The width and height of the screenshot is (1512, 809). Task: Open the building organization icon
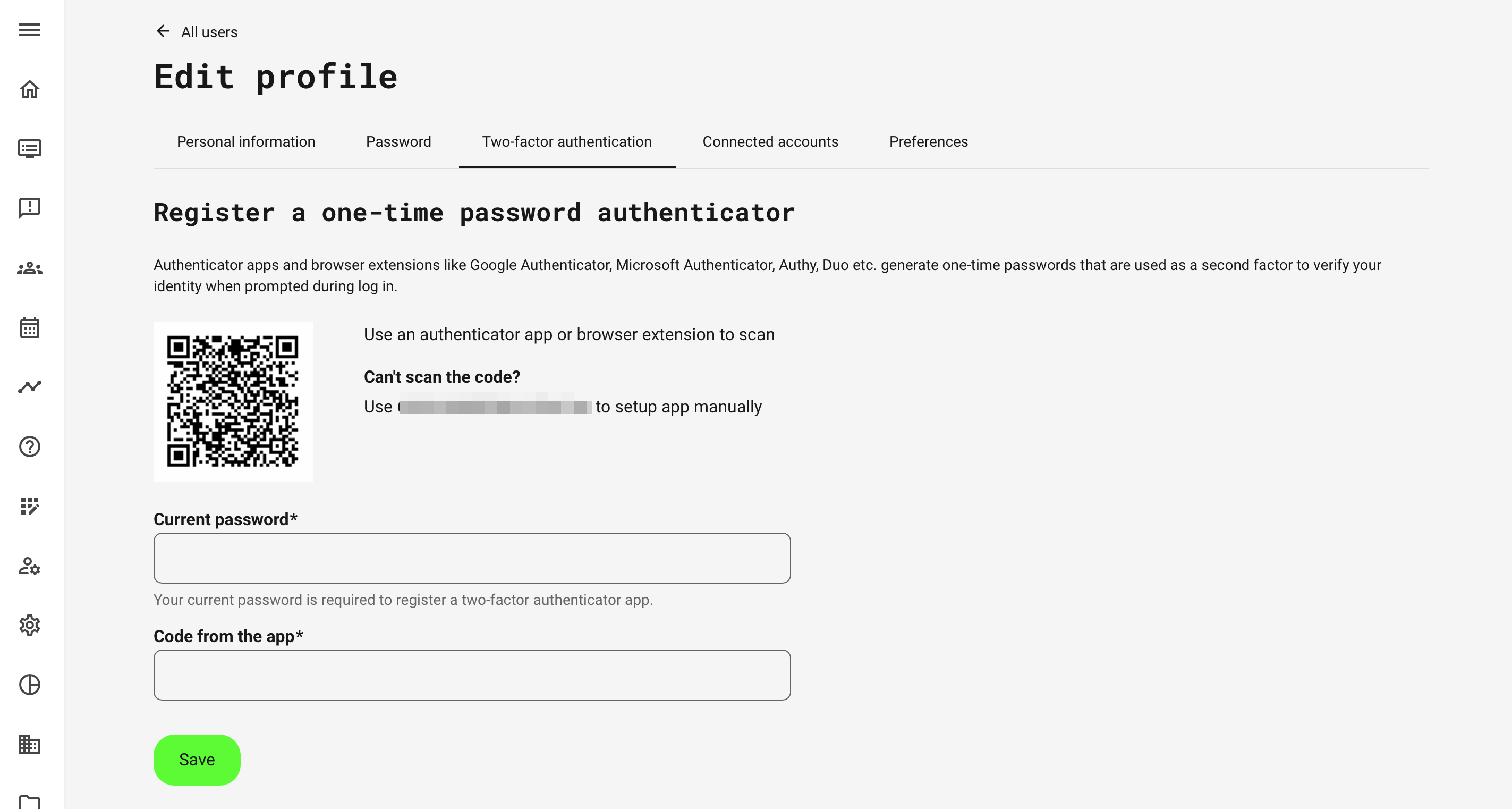click(29, 745)
